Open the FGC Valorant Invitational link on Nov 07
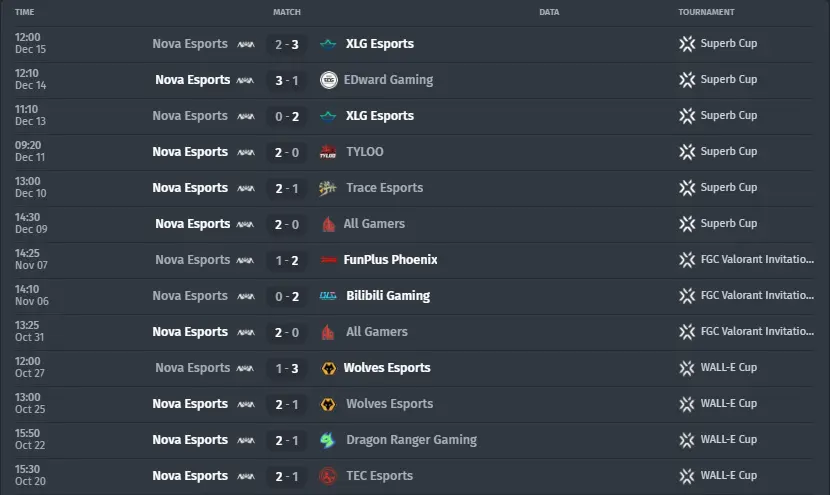 click(757, 259)
